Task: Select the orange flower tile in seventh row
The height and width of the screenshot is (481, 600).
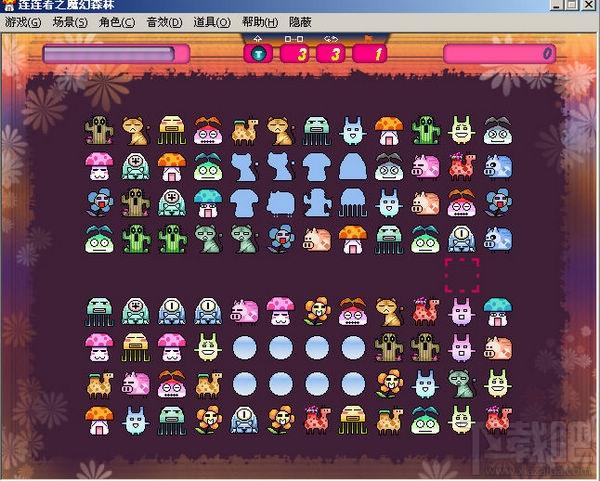Action: 389,384
